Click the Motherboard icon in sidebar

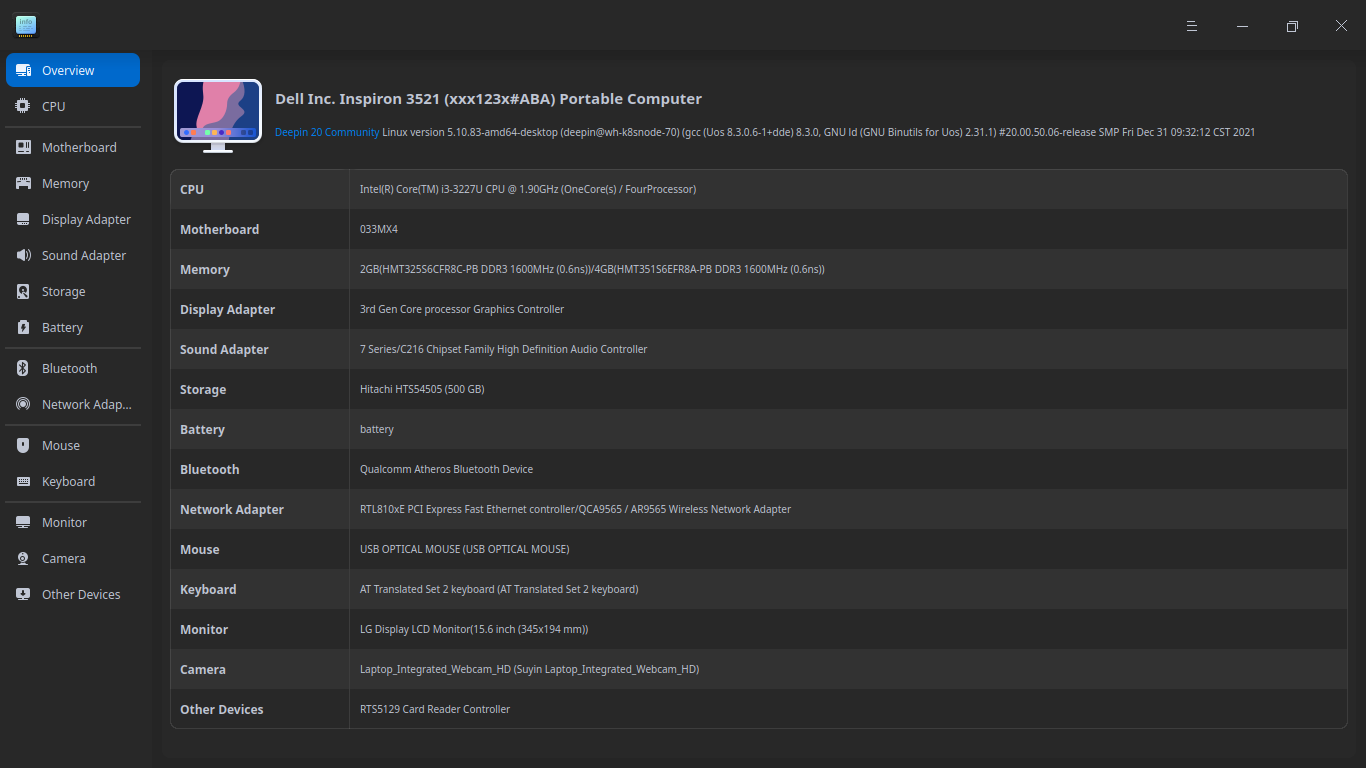pos(23,147)
